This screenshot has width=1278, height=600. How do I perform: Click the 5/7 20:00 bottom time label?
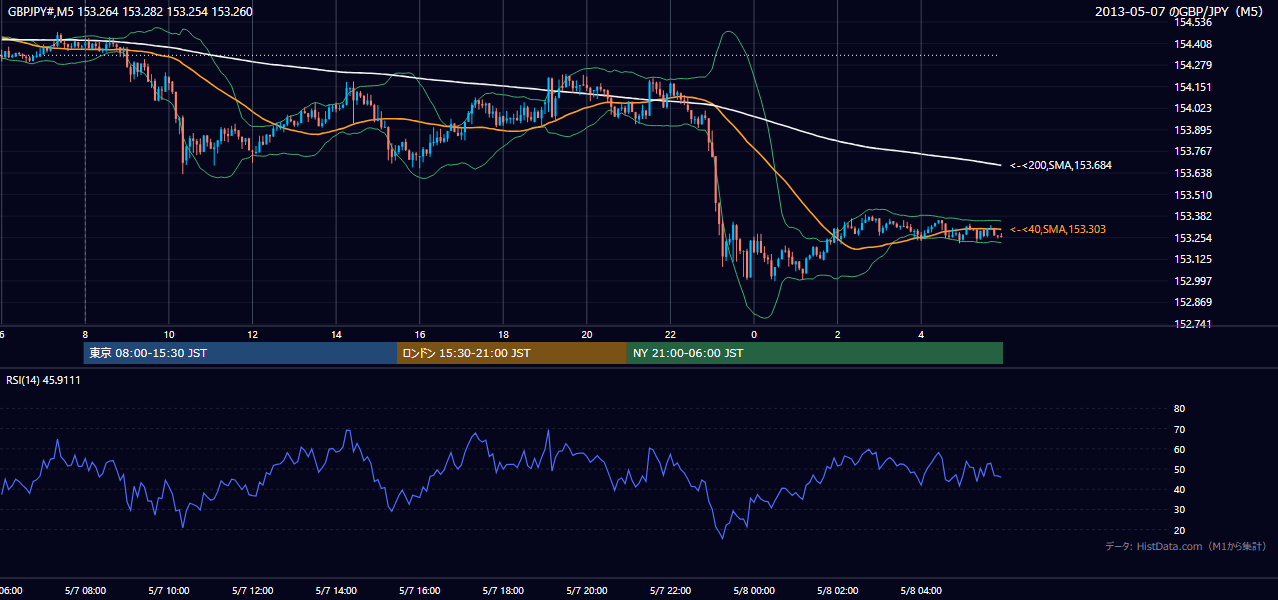[587, 591]
